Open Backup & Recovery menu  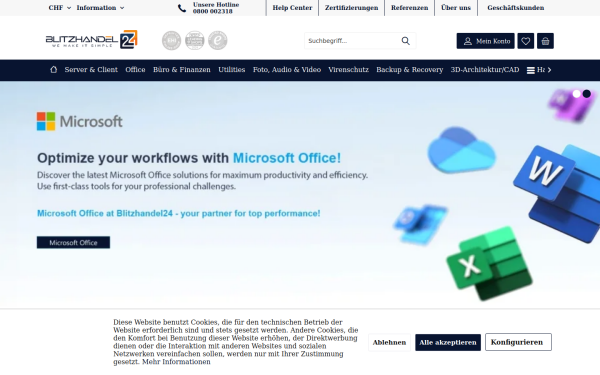(409, 70)
